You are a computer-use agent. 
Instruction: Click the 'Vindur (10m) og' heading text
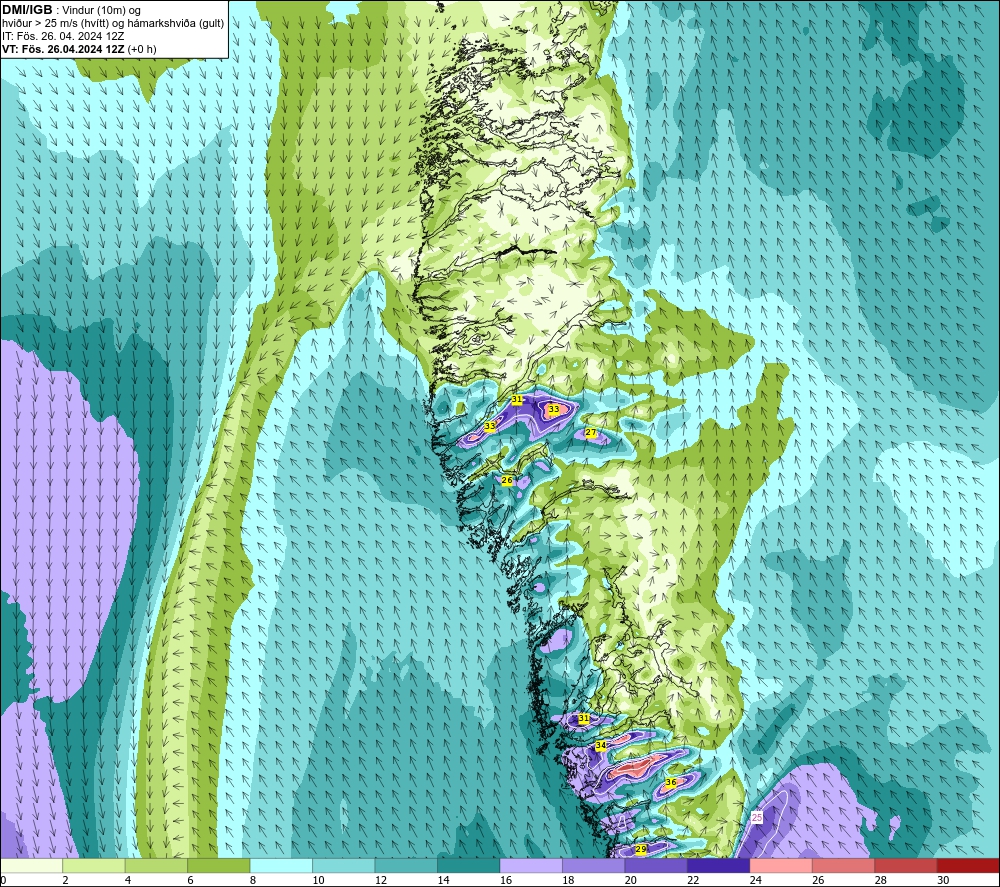[101, 11]
